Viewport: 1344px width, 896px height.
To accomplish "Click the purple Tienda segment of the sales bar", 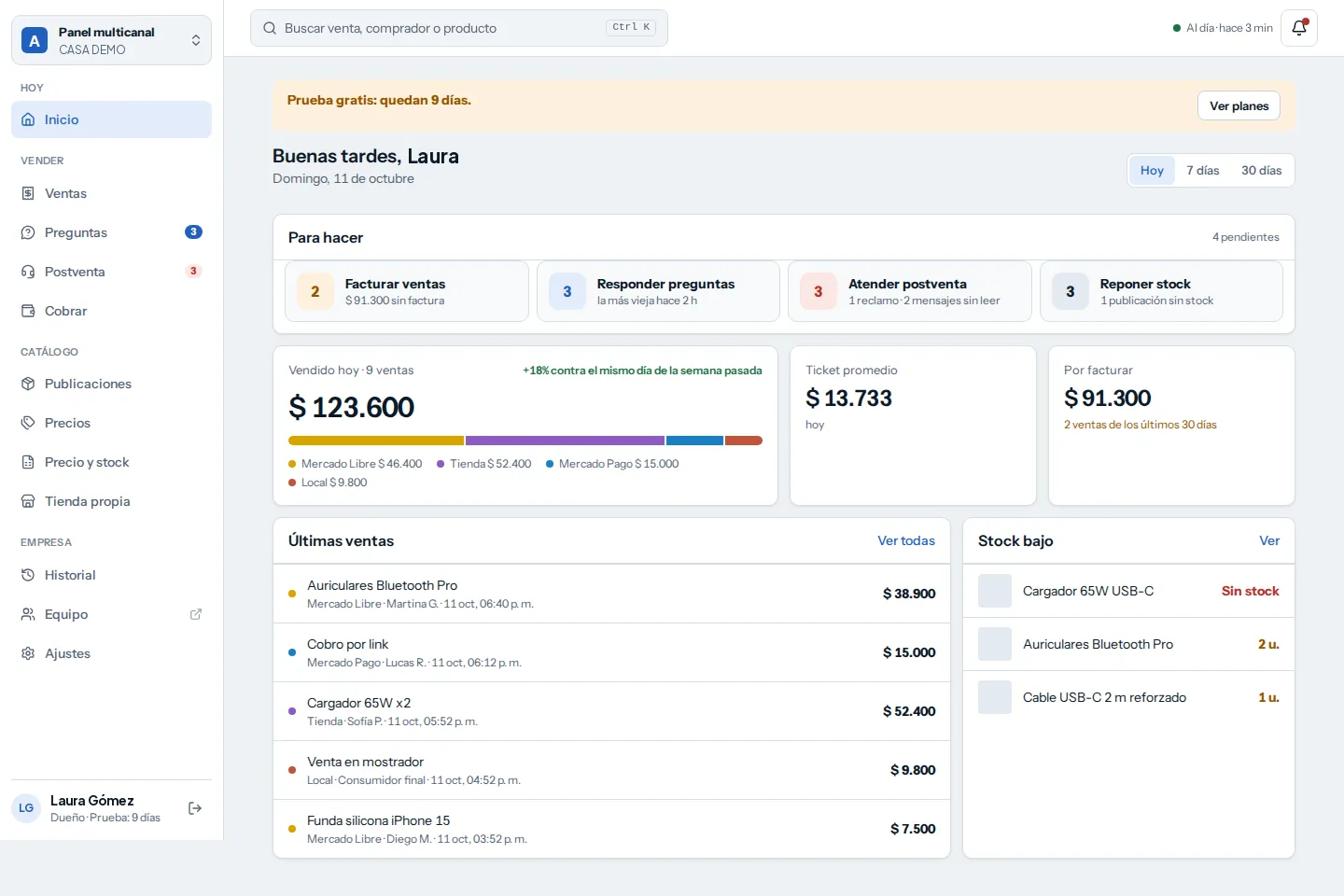I will click(565, 441).
